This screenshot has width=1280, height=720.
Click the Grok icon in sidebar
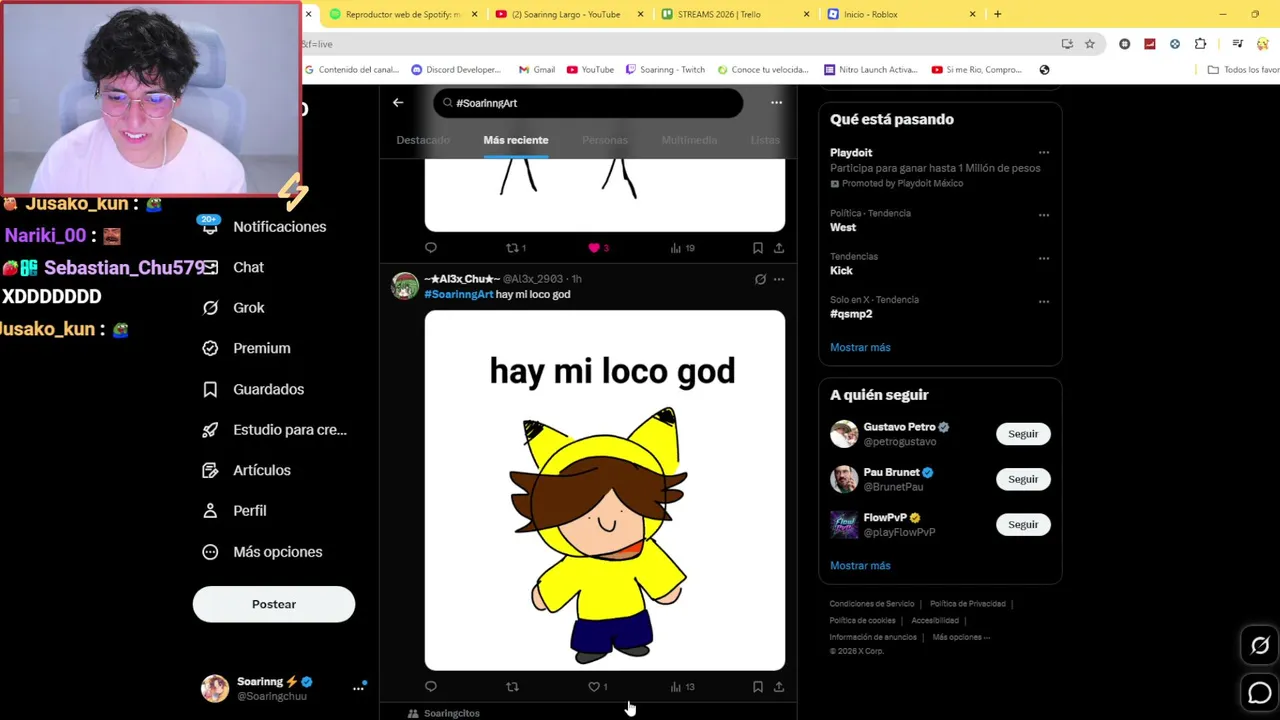pyautogui.click(x=210, y=308)
